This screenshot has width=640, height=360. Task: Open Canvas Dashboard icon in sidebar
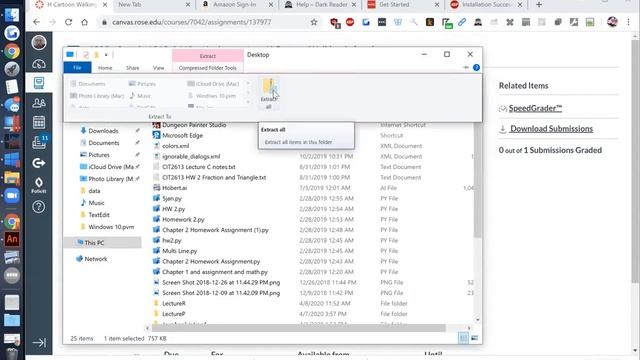coord(39,64)
